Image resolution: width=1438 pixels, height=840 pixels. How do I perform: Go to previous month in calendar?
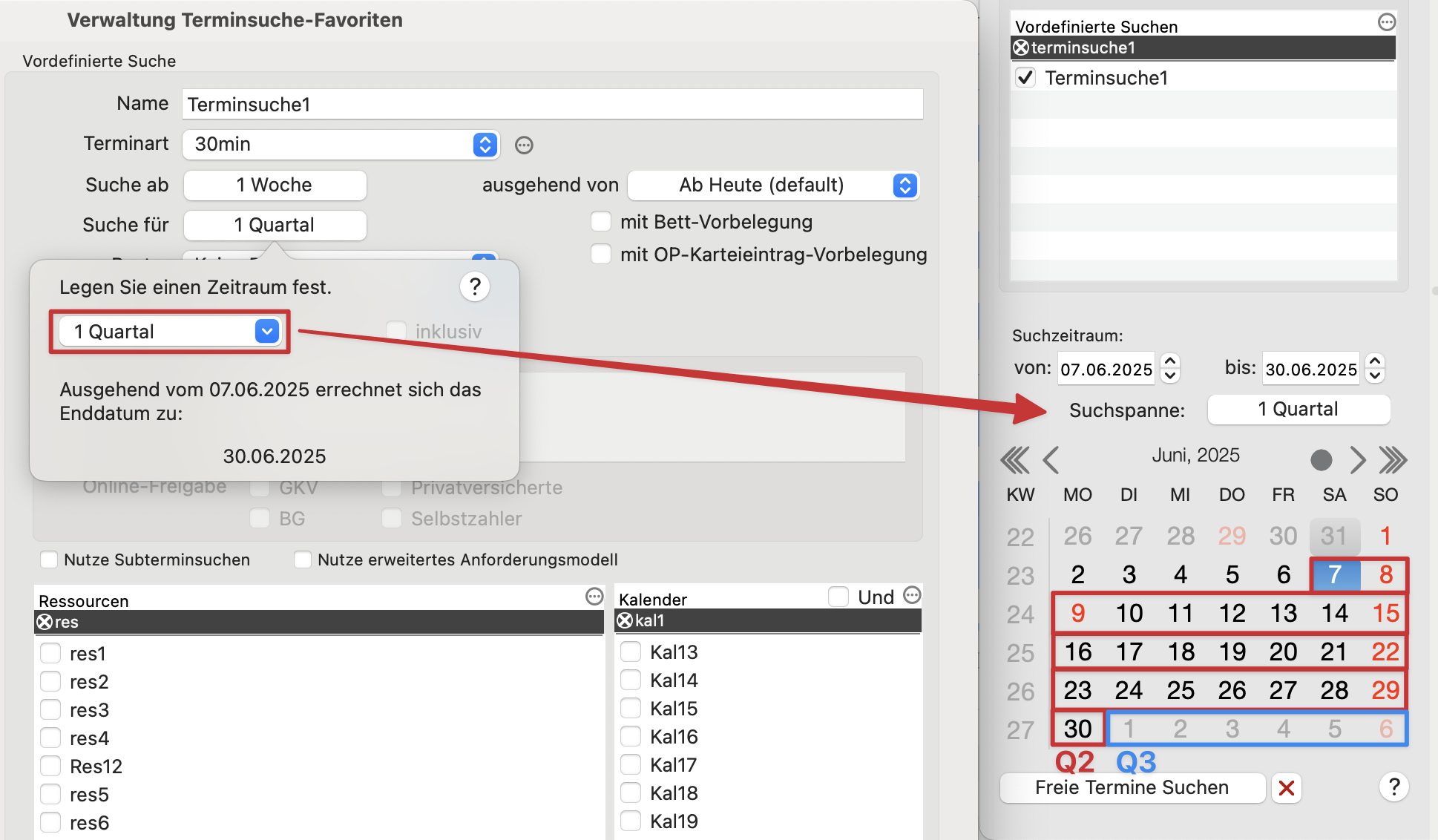pos(1051,460)
